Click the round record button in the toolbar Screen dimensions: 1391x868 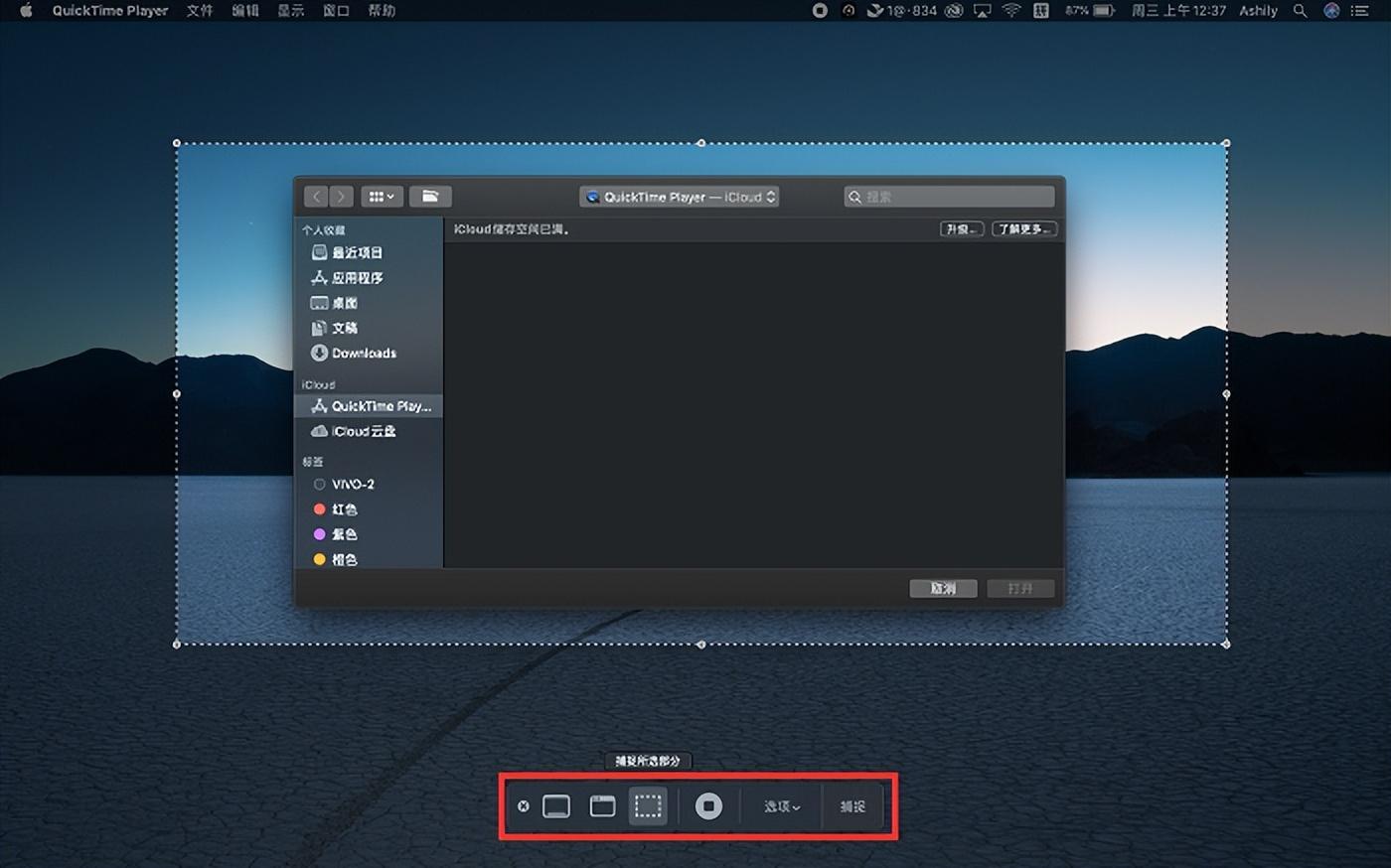(708, 806)
